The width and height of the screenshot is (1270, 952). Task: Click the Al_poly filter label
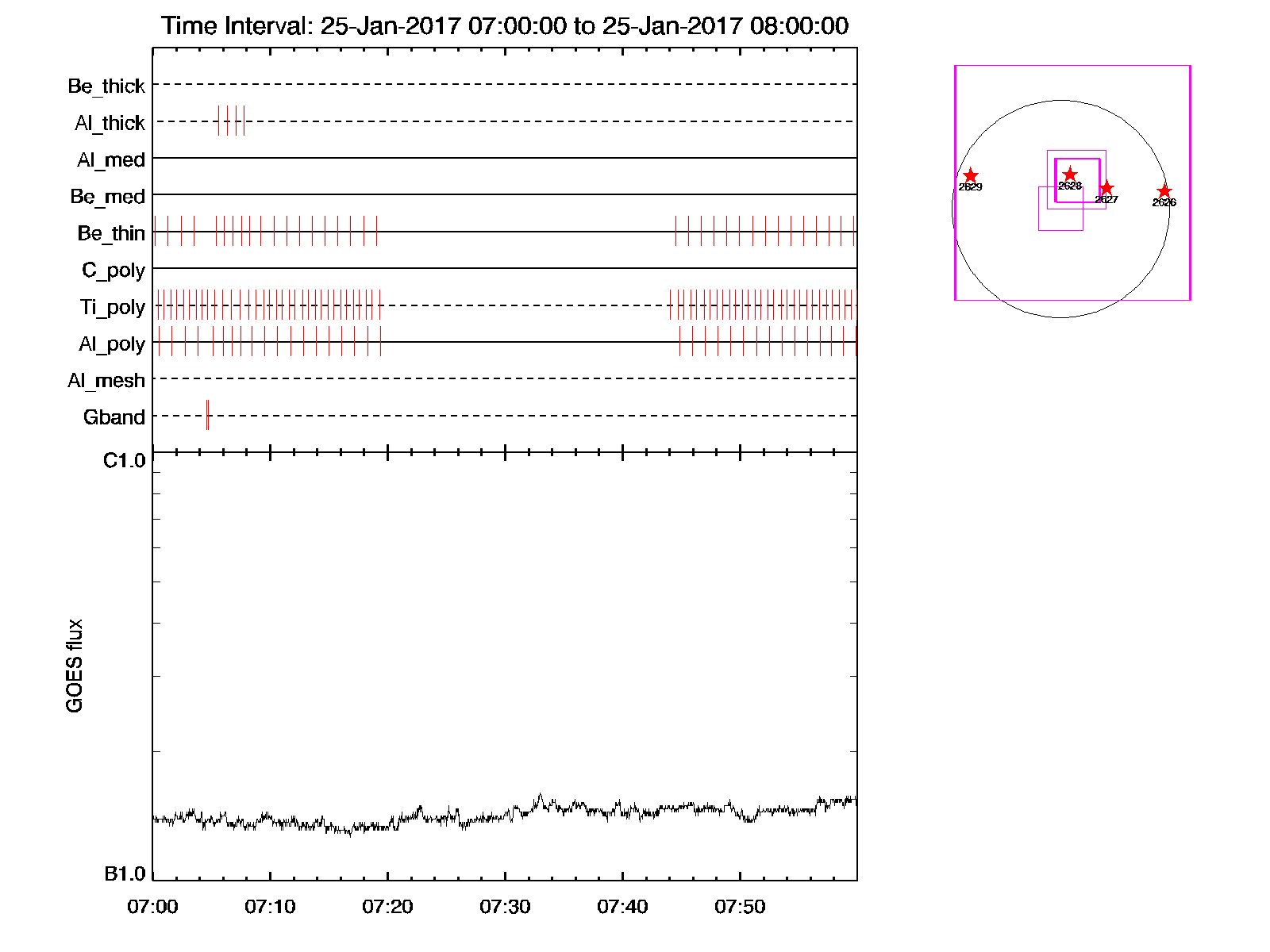(x=112, y=344)
